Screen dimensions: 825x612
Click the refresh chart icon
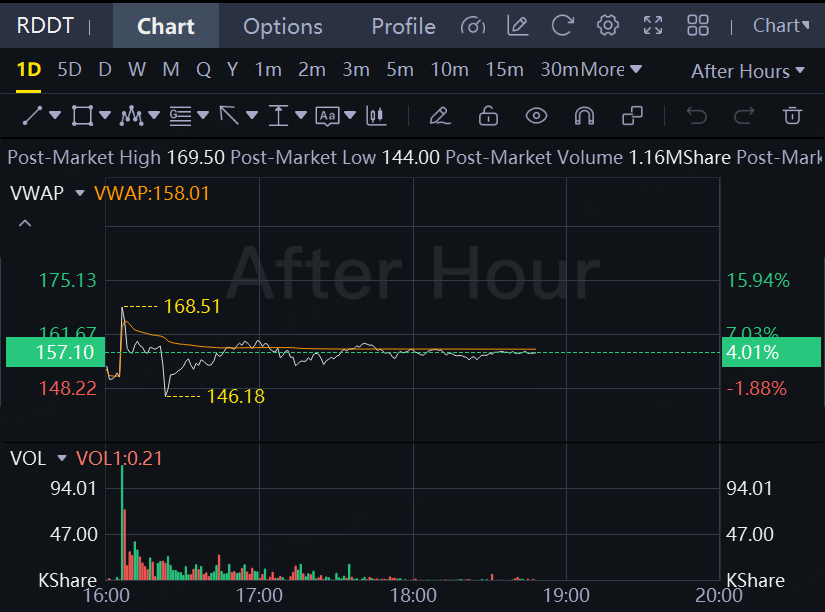click(x=563, y=26)
